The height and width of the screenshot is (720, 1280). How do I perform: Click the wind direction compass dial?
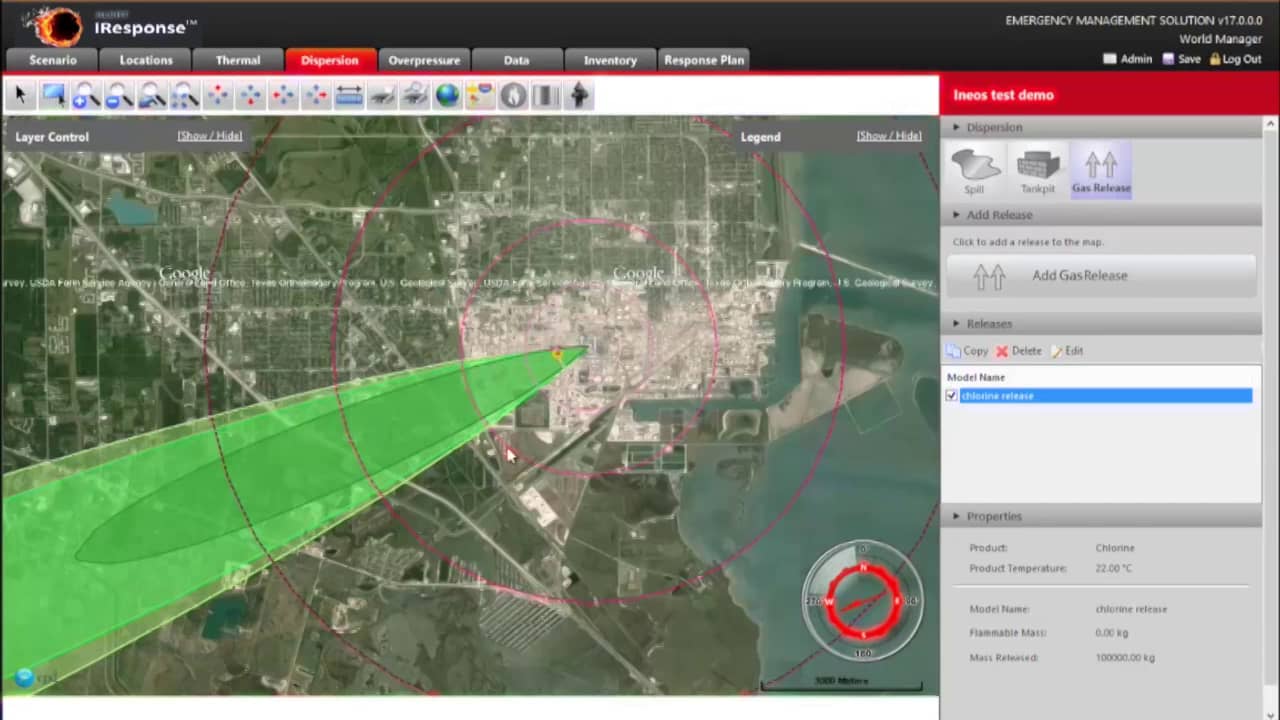[862, 601]
